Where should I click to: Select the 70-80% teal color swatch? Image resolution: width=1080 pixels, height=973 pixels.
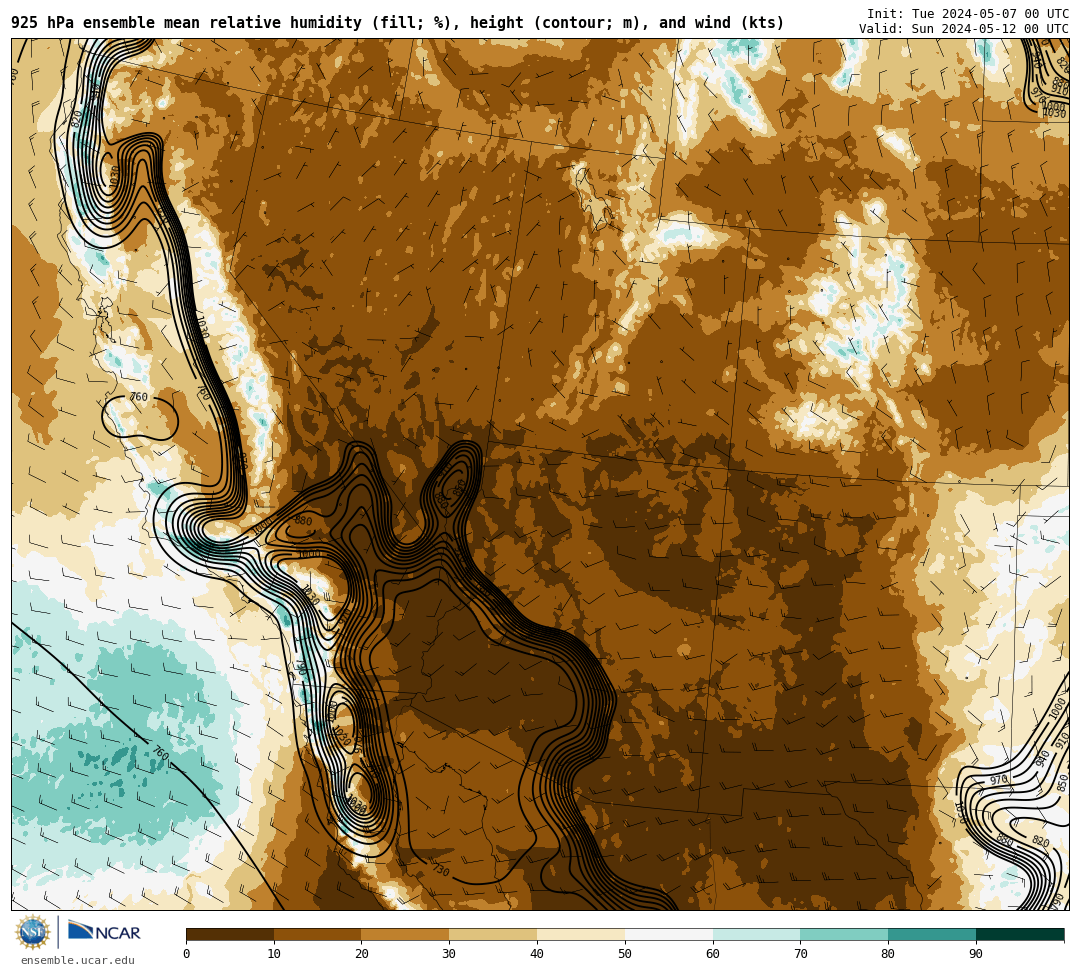tap(844, 934)
